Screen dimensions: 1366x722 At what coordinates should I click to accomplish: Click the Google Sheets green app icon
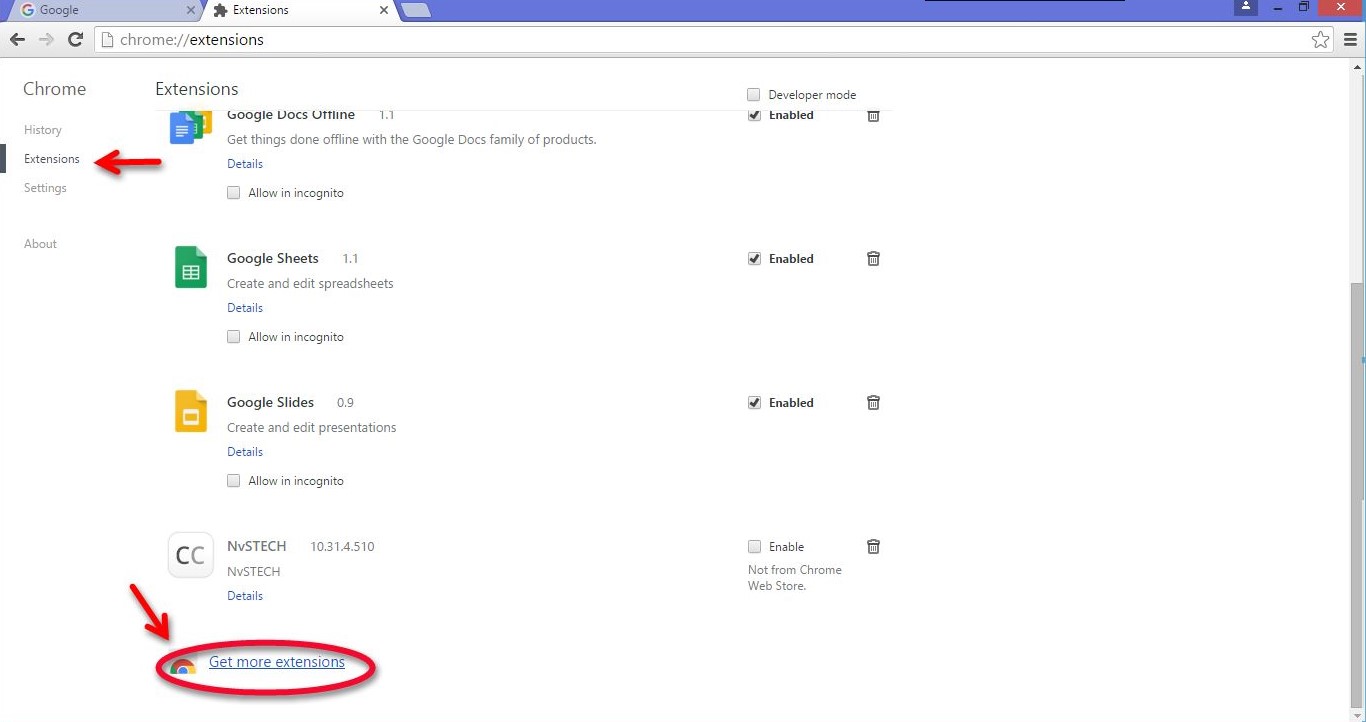[191, 267]
